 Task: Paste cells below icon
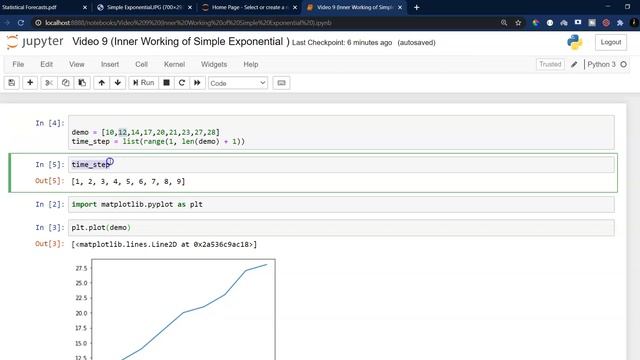(82, 83)
